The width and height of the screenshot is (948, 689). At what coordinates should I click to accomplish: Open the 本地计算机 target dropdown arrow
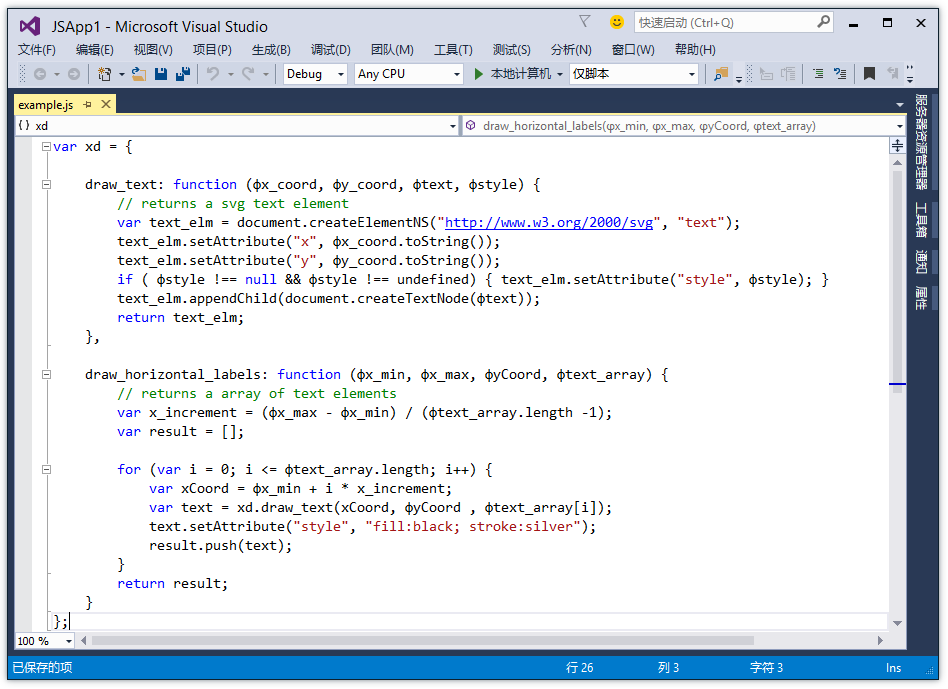point(560,74)
